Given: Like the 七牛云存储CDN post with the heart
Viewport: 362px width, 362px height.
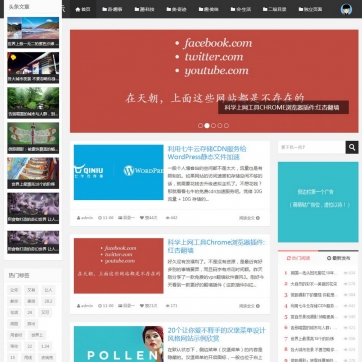Looking at the screenshot, I should (149, 218).
